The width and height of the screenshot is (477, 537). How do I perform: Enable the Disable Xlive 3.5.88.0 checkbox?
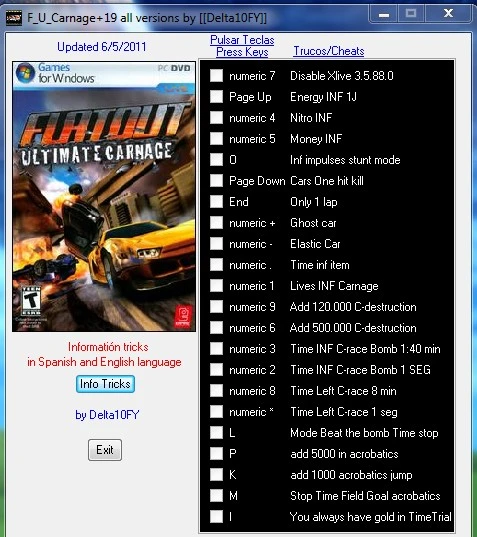tap(216, 76)
